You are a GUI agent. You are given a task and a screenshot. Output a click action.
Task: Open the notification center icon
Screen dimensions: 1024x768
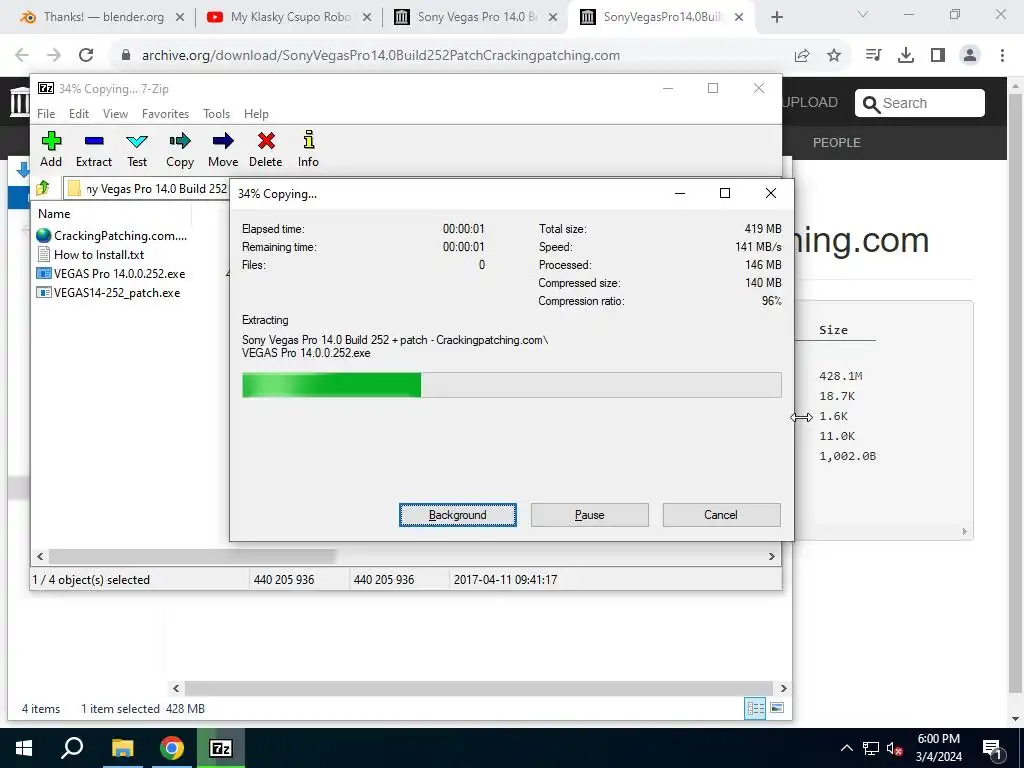click(993, 748)
